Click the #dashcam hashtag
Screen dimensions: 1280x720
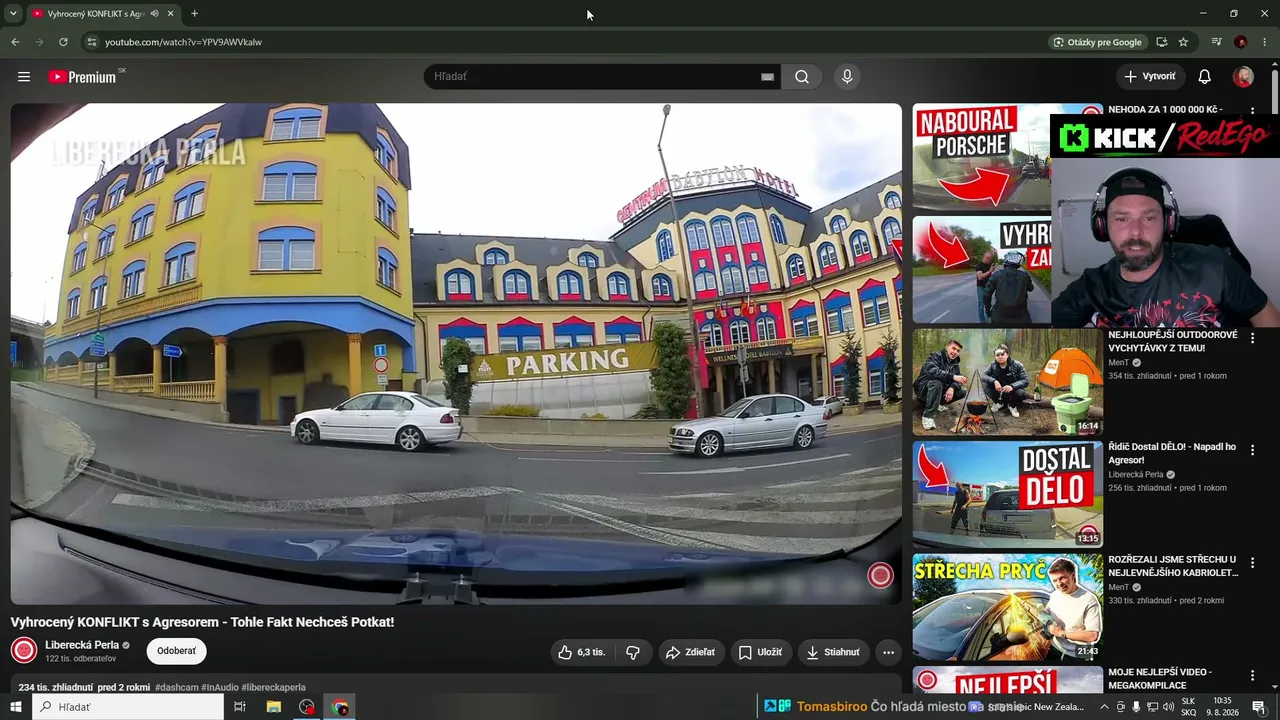pyautogui.click(x=176, y=688)
